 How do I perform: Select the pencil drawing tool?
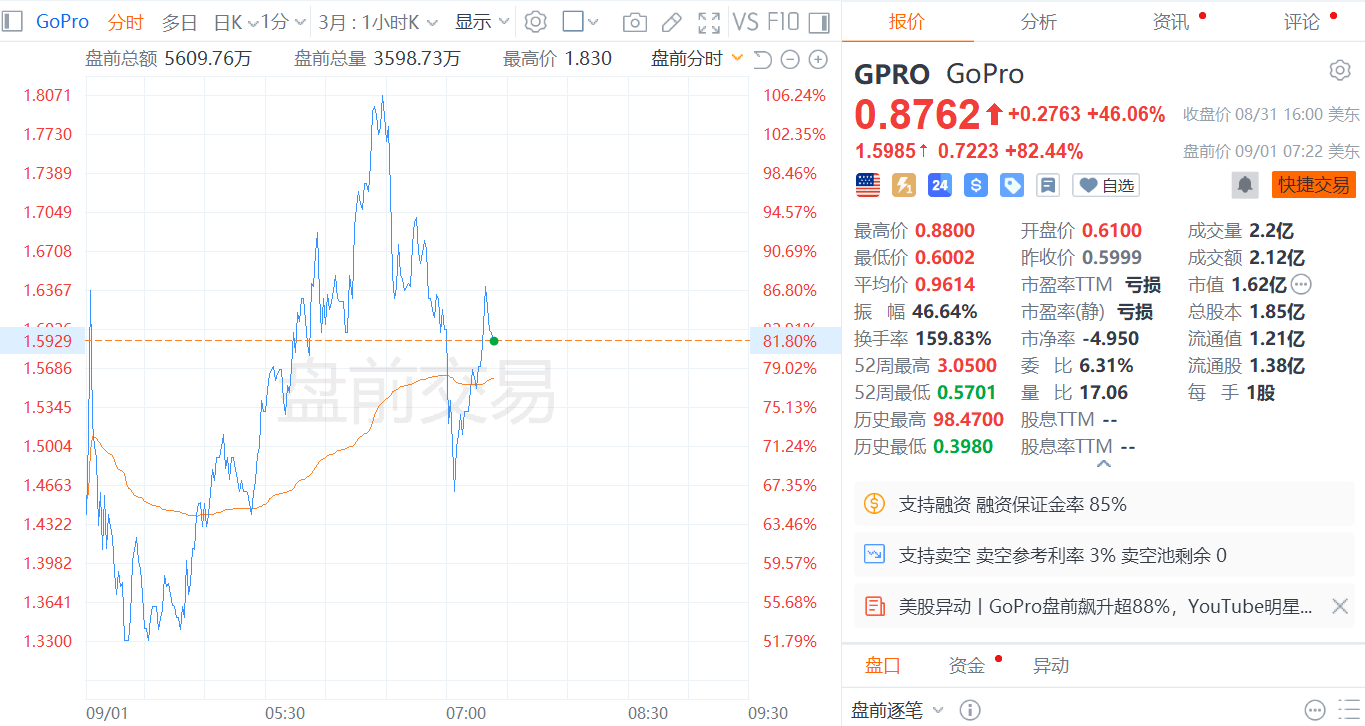point(672,22)
